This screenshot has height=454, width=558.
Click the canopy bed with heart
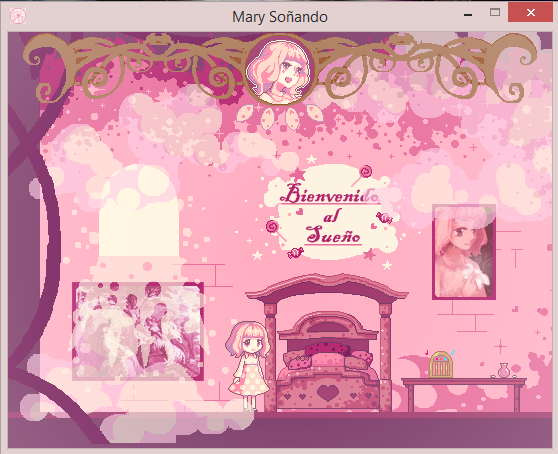[x=327, y=343]
